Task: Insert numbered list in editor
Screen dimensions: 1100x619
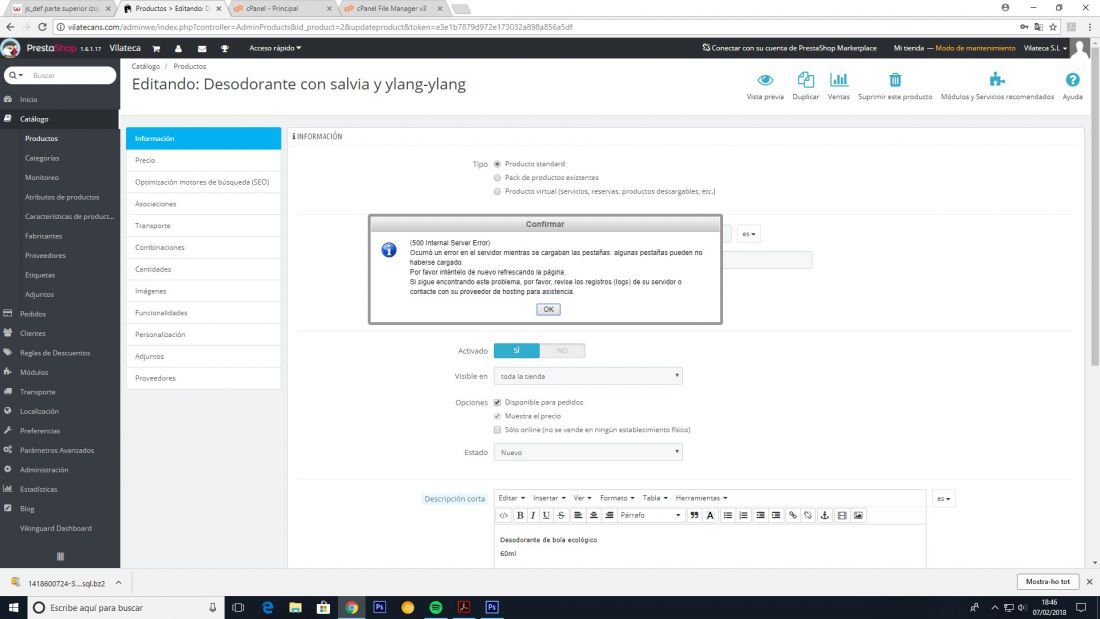Action: (744, 515)
